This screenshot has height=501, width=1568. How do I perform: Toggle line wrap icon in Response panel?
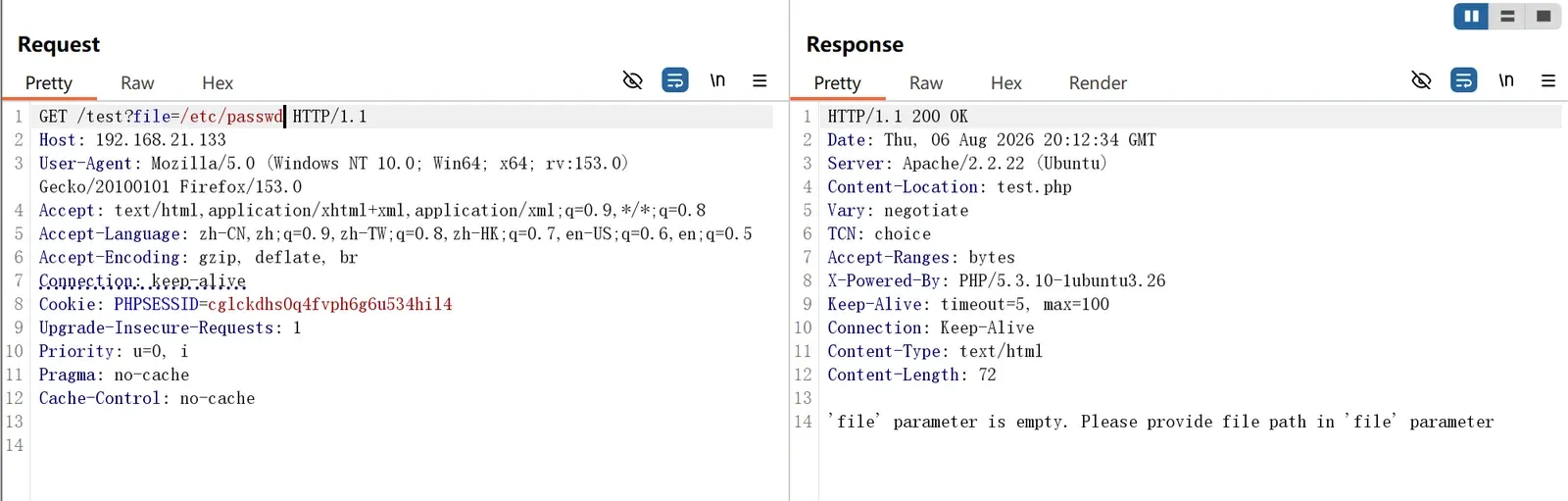pos(1464,80)
